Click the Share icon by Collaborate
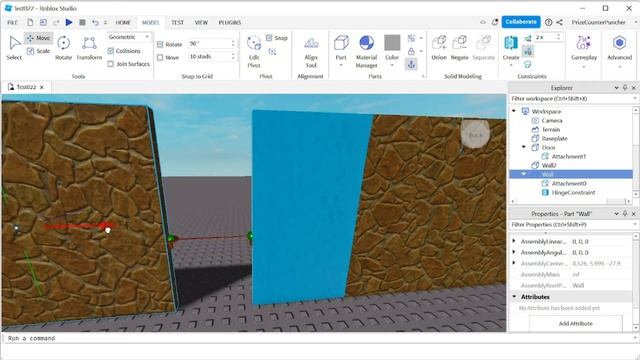The height and width of the screenshot is (360, 640). (559, 22)
